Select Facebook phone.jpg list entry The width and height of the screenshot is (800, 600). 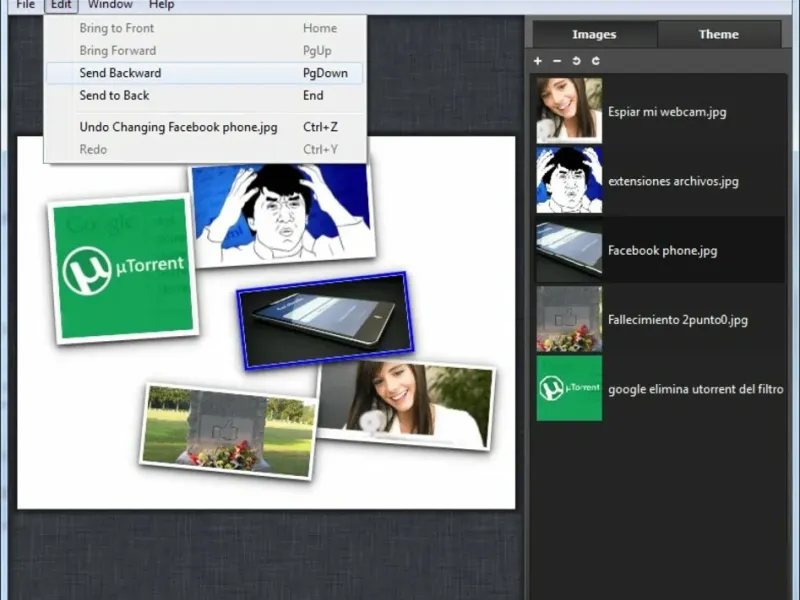[660, 251]
